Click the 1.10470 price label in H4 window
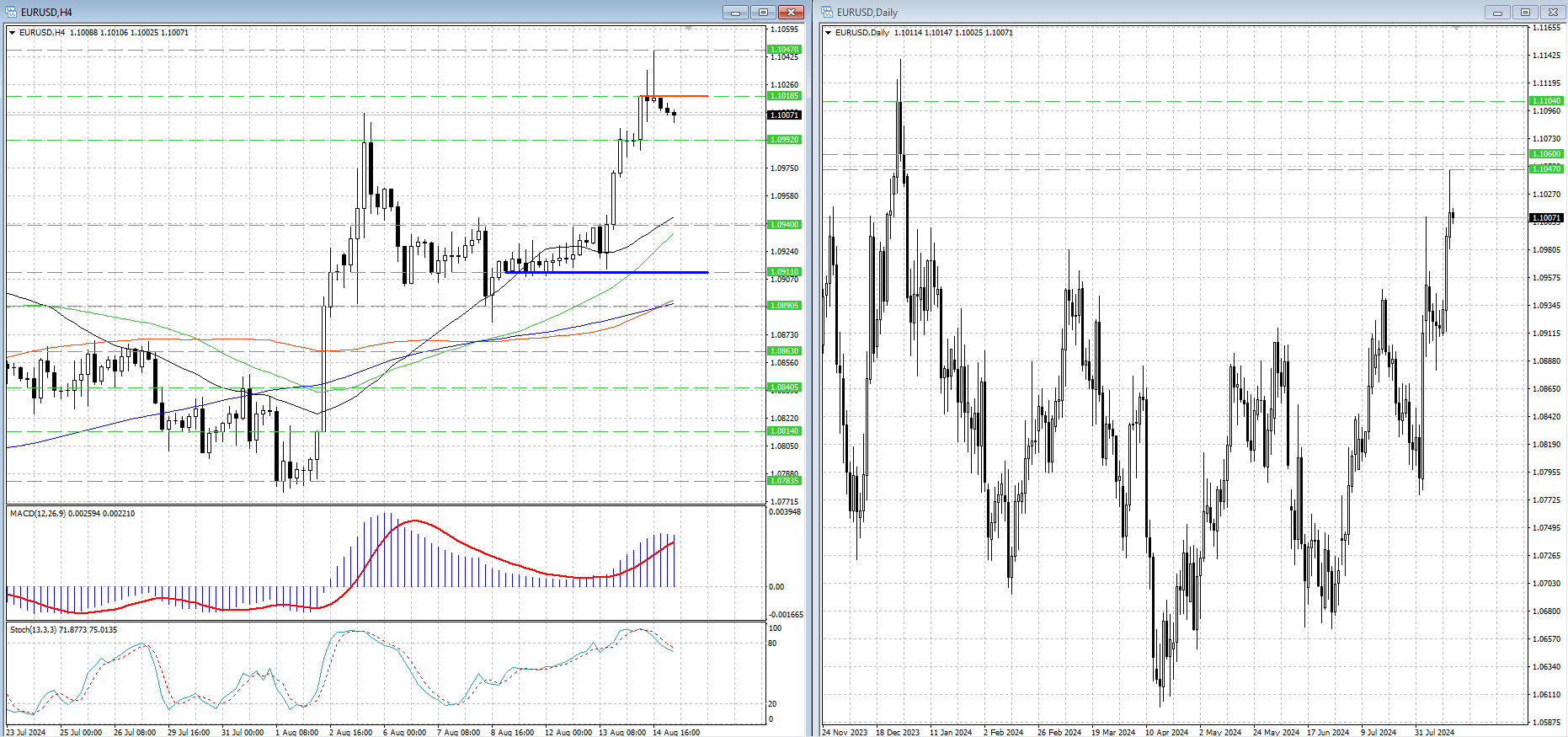 pyautogui.click(x=784, y=50)
